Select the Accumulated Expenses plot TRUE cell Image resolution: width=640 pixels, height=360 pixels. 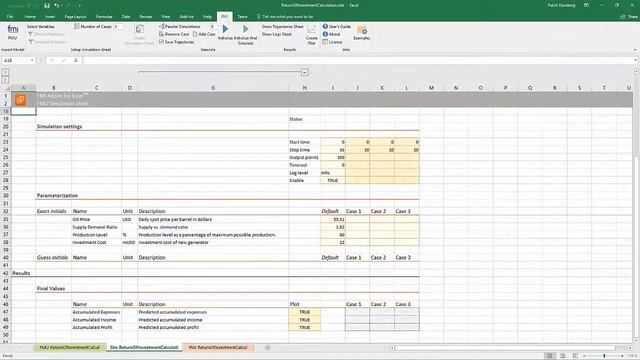tap(304, 312)
